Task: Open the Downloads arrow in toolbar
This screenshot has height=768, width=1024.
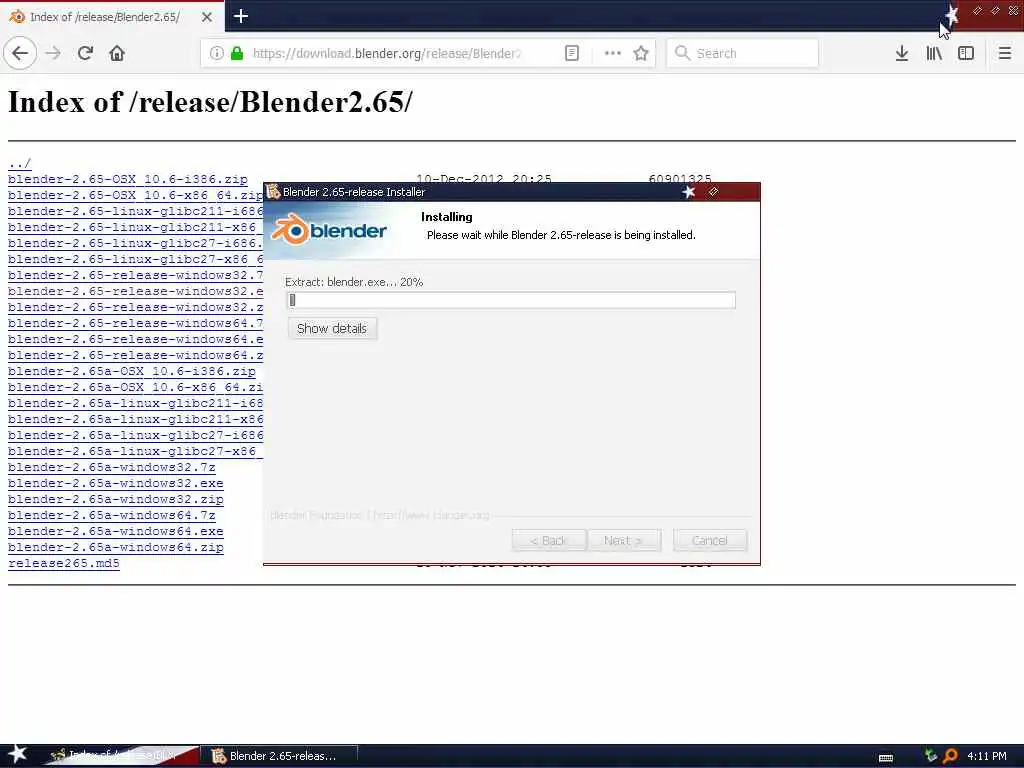Action: coord(902,53)
